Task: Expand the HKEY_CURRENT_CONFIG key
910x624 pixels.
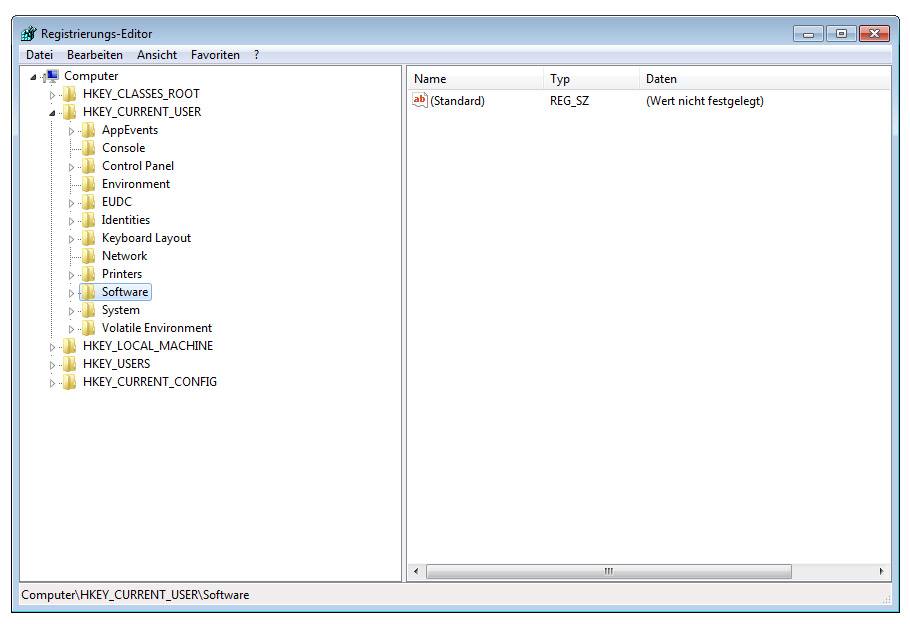Action: click(52, 383)
